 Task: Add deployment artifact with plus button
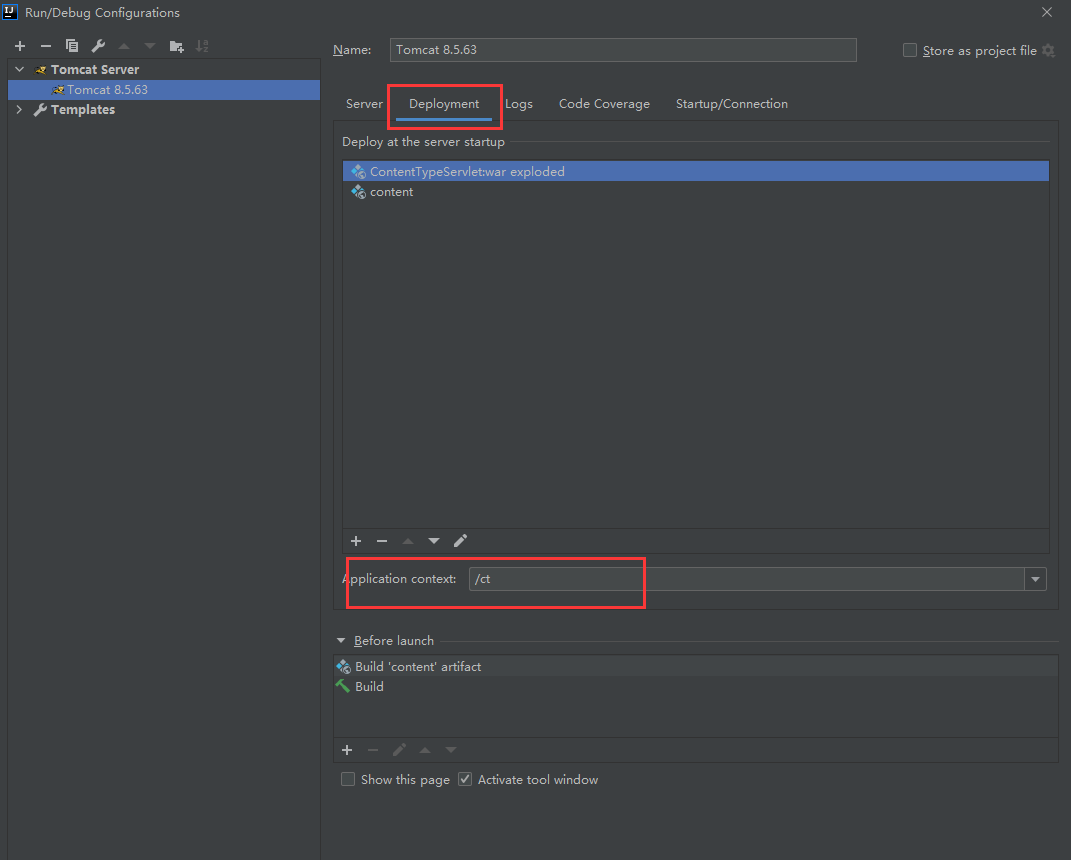coord(355,541)
